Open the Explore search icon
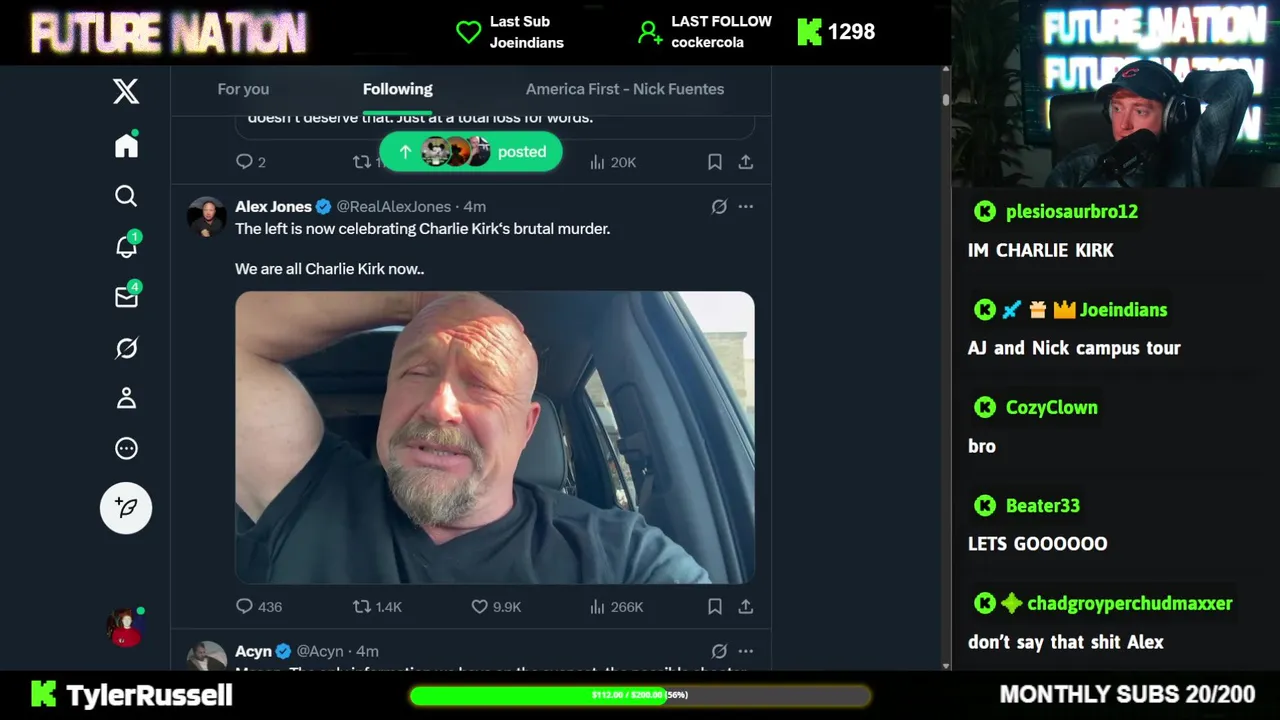The image size is (1280, 720). pos(126,196)
